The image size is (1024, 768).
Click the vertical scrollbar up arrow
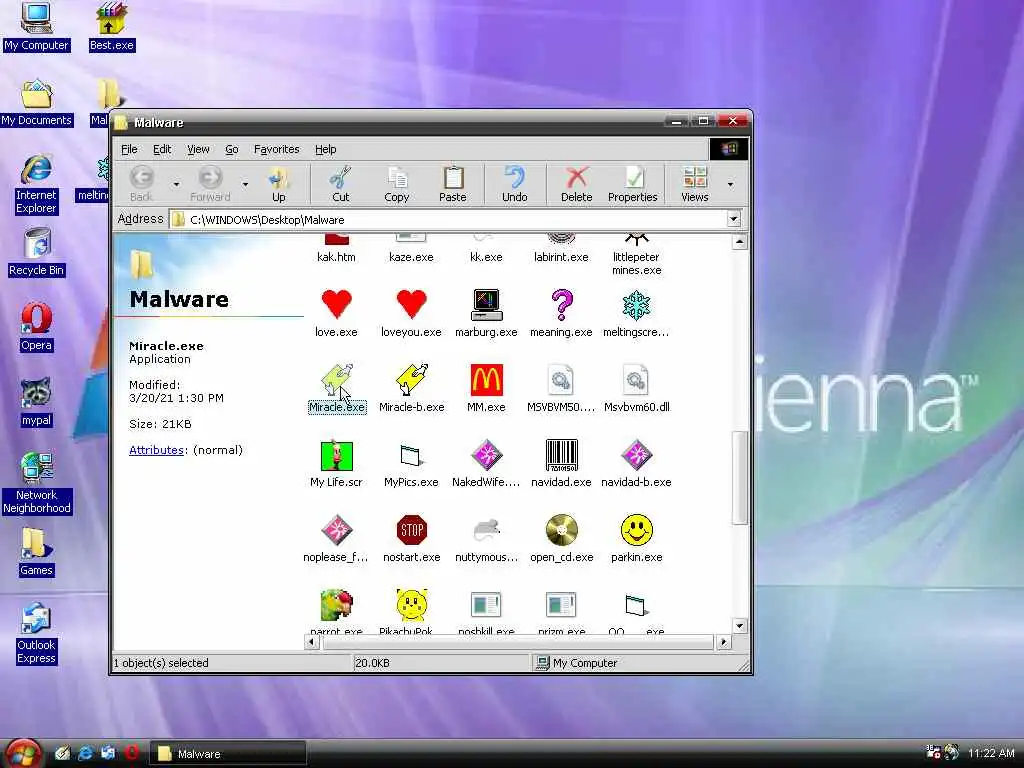pos(739,242)
